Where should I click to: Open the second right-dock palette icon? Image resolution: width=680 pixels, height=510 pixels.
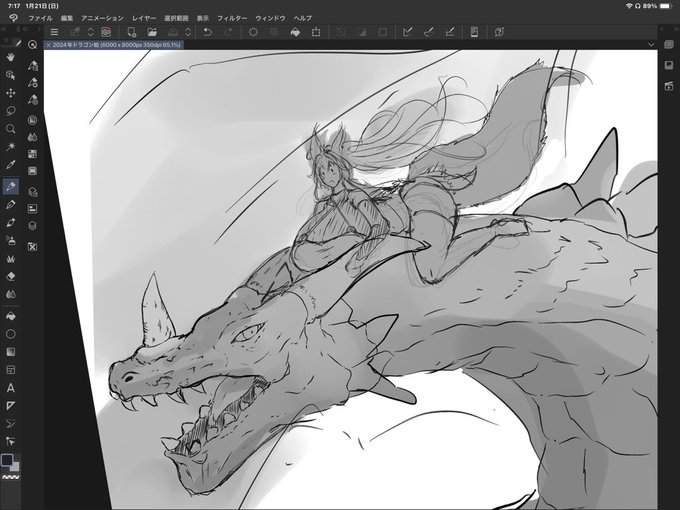point(669,65)
